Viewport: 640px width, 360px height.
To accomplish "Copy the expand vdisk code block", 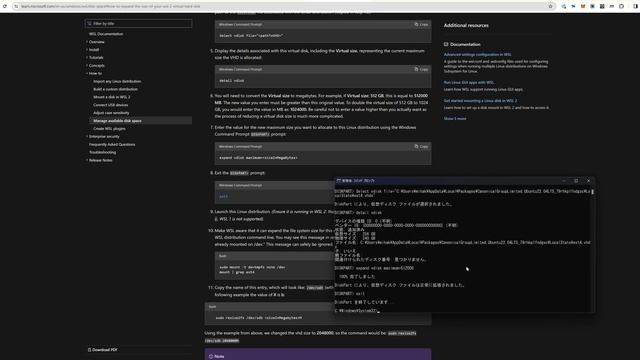I will 421,147.
